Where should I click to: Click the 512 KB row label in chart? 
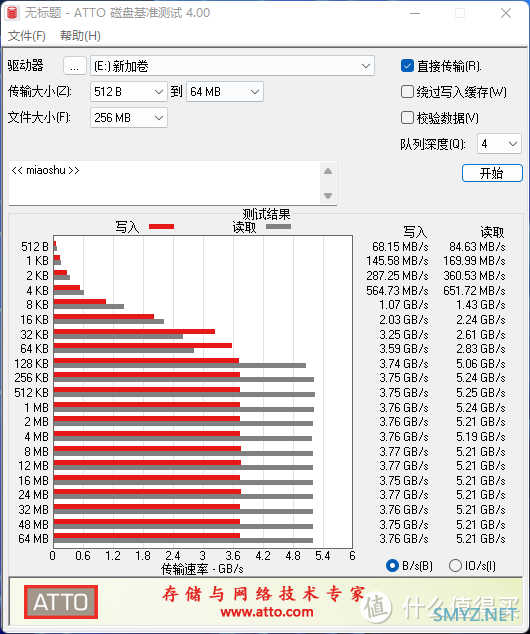[x=32, y=393]
